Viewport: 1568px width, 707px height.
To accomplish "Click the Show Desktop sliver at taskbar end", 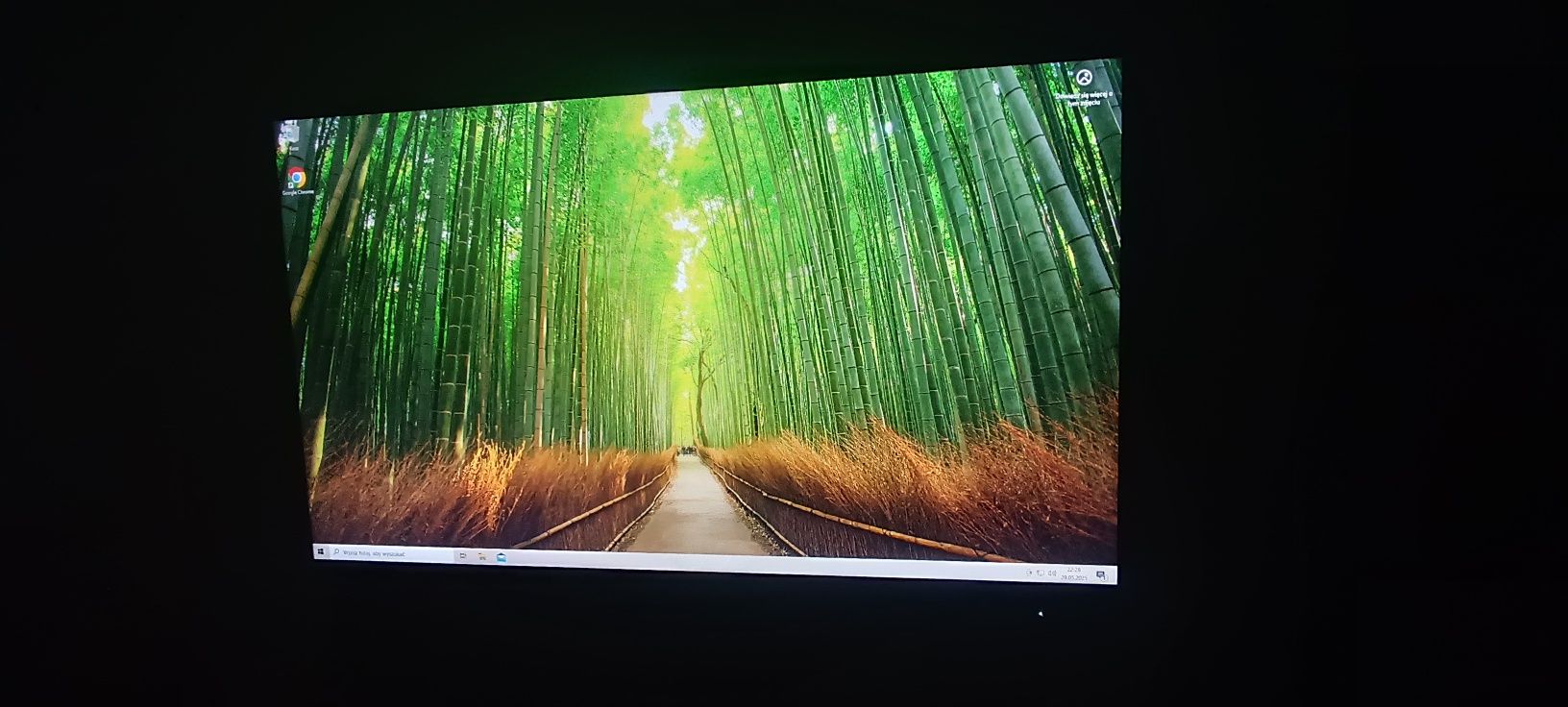I will (1115, 575).
